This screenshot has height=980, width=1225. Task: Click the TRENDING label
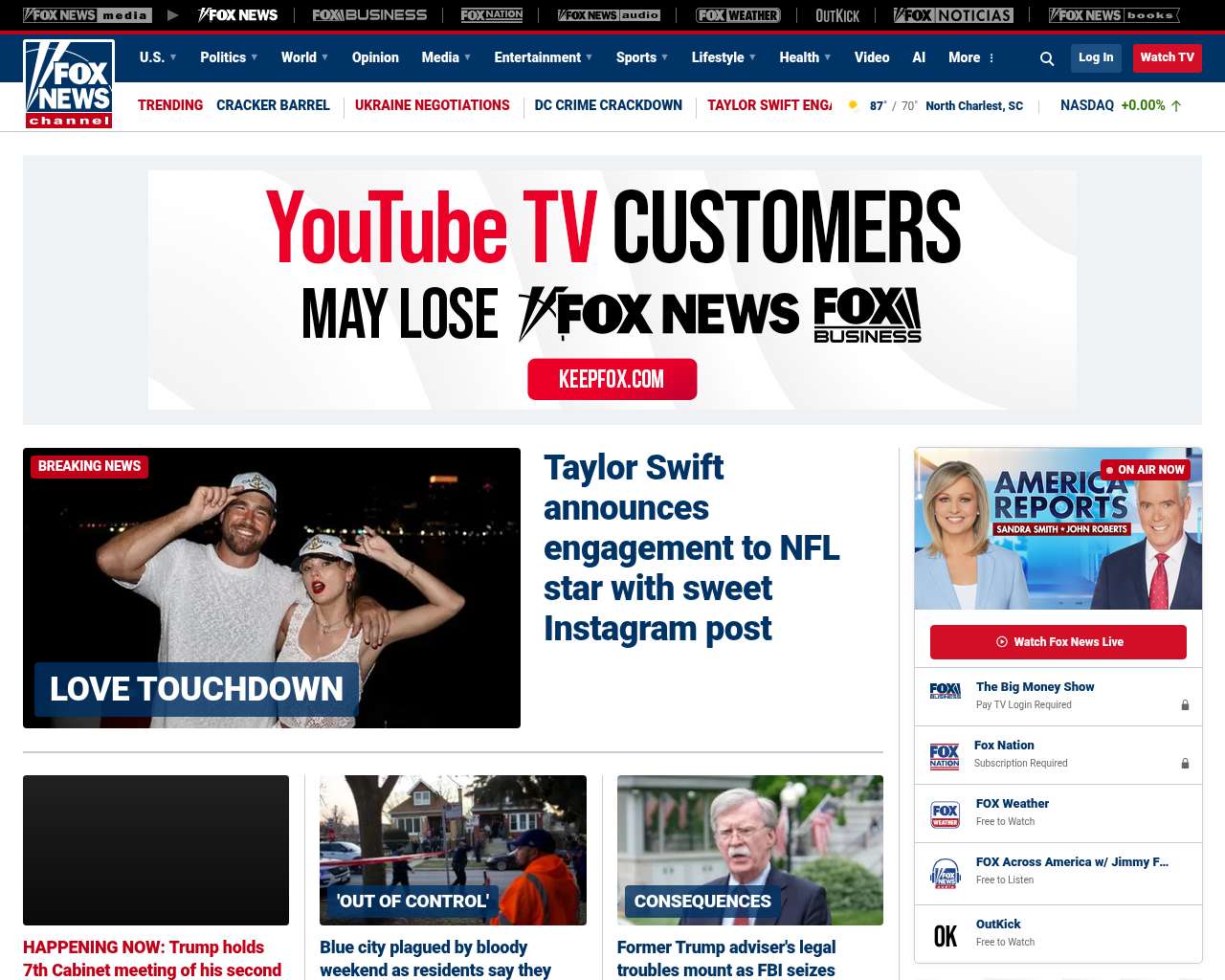170,105
